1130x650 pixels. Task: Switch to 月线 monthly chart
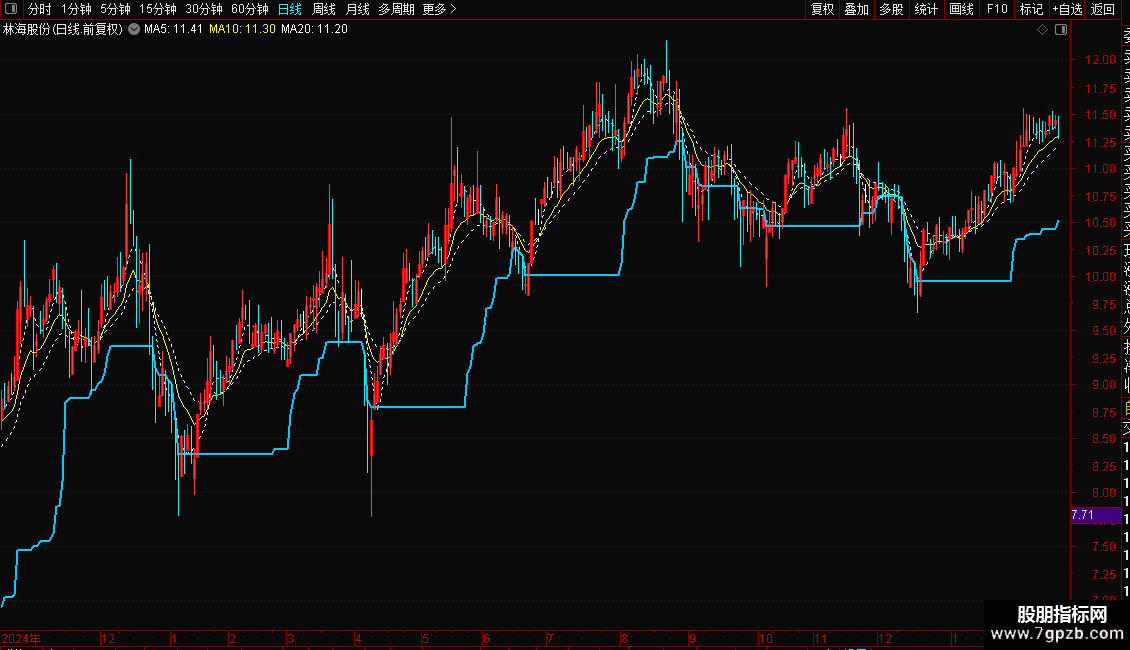click(x=357, y=9)
